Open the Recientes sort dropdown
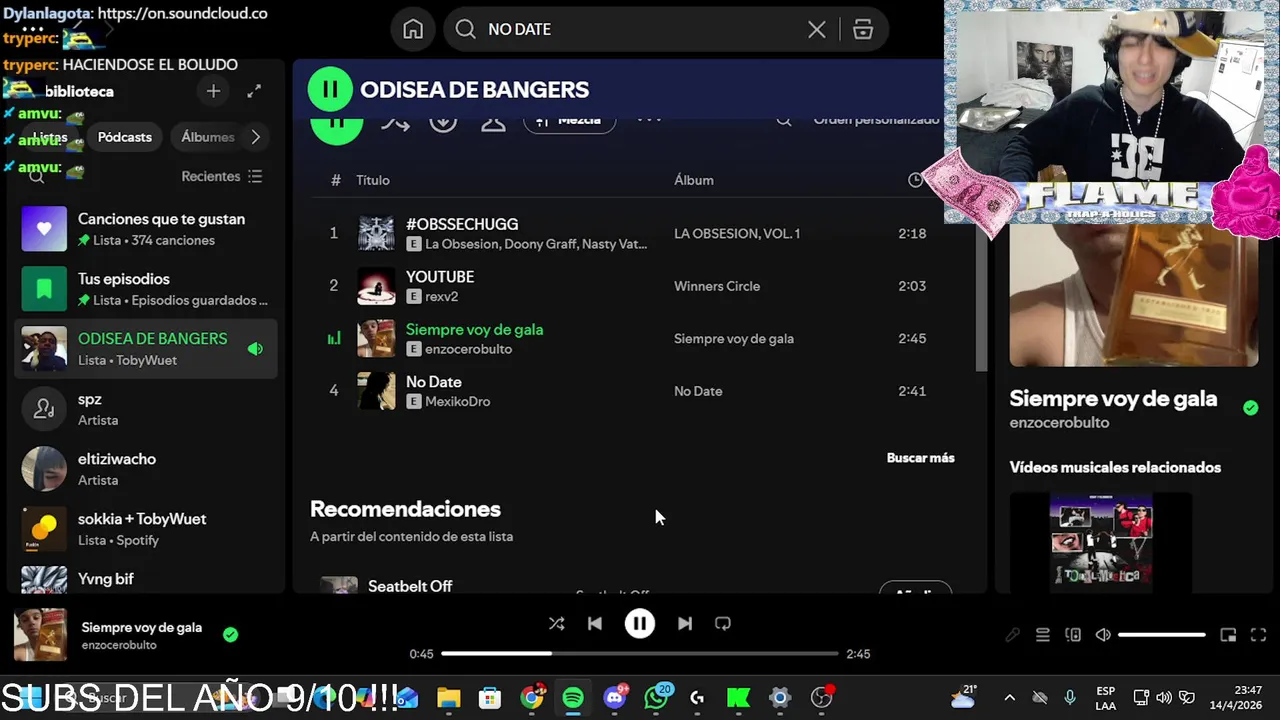Screen dimensions: 1280x720 (221, 176)
